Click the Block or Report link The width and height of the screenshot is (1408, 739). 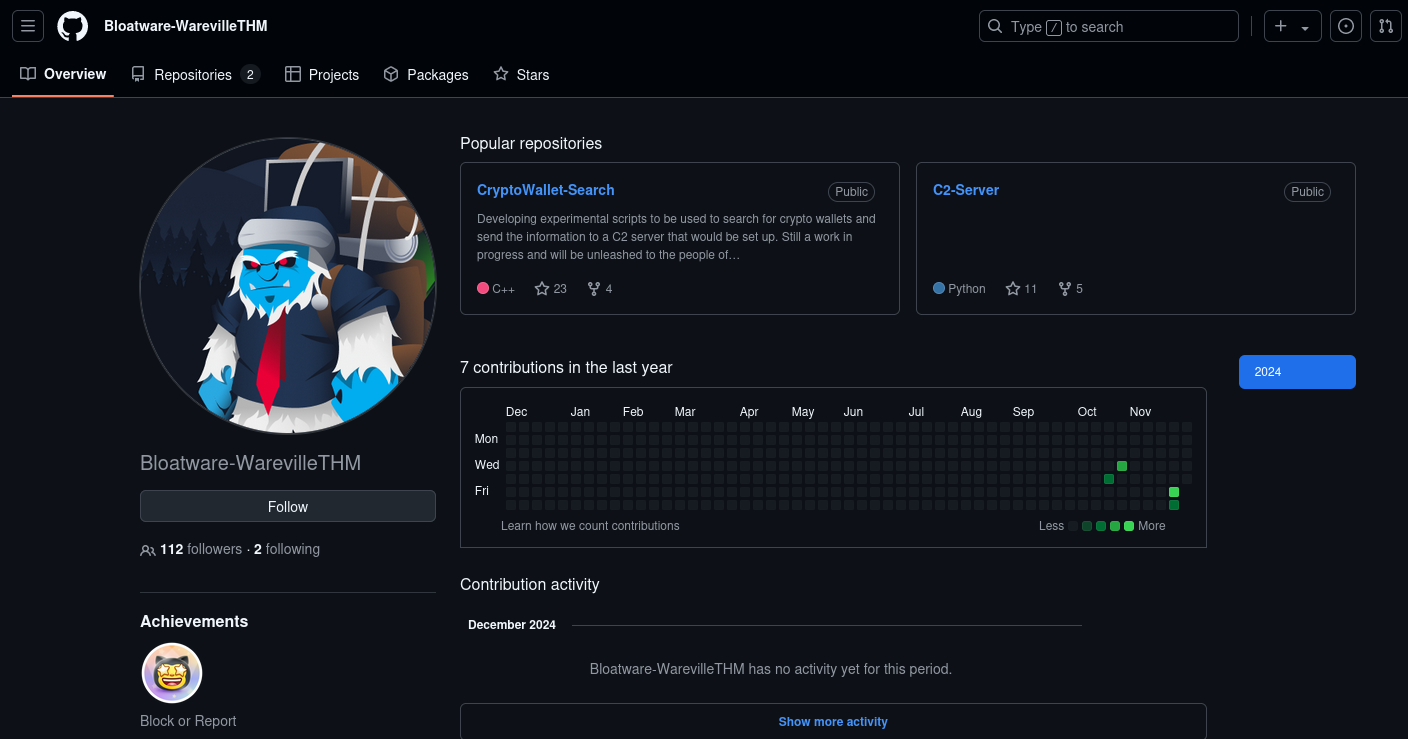188,721
